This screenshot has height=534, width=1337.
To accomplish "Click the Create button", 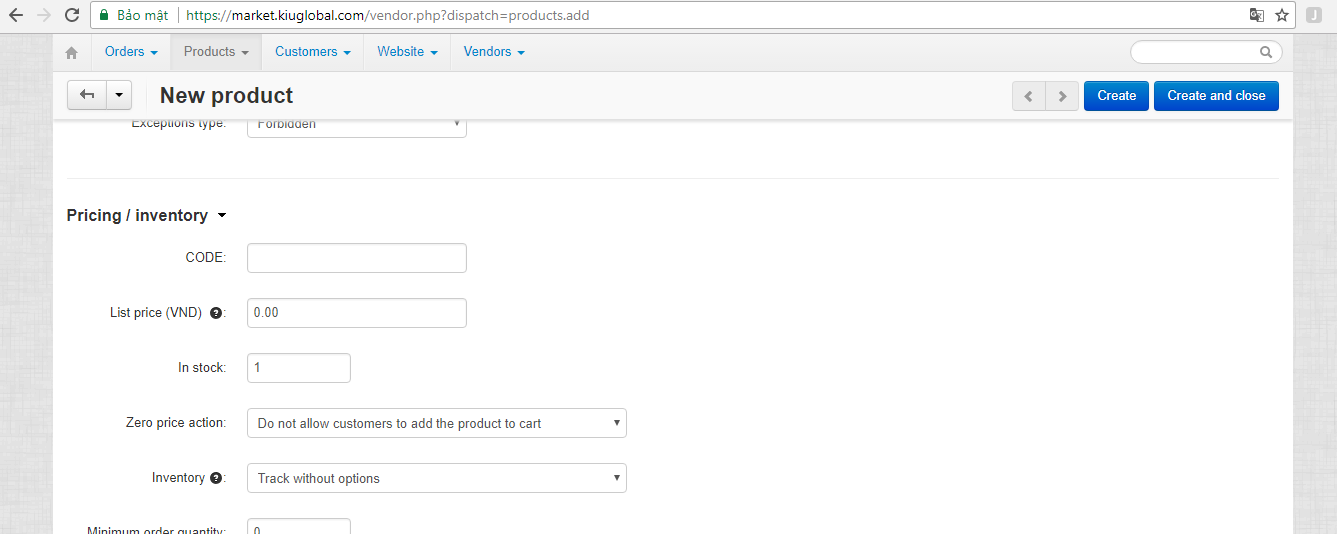I will 1116,96.
